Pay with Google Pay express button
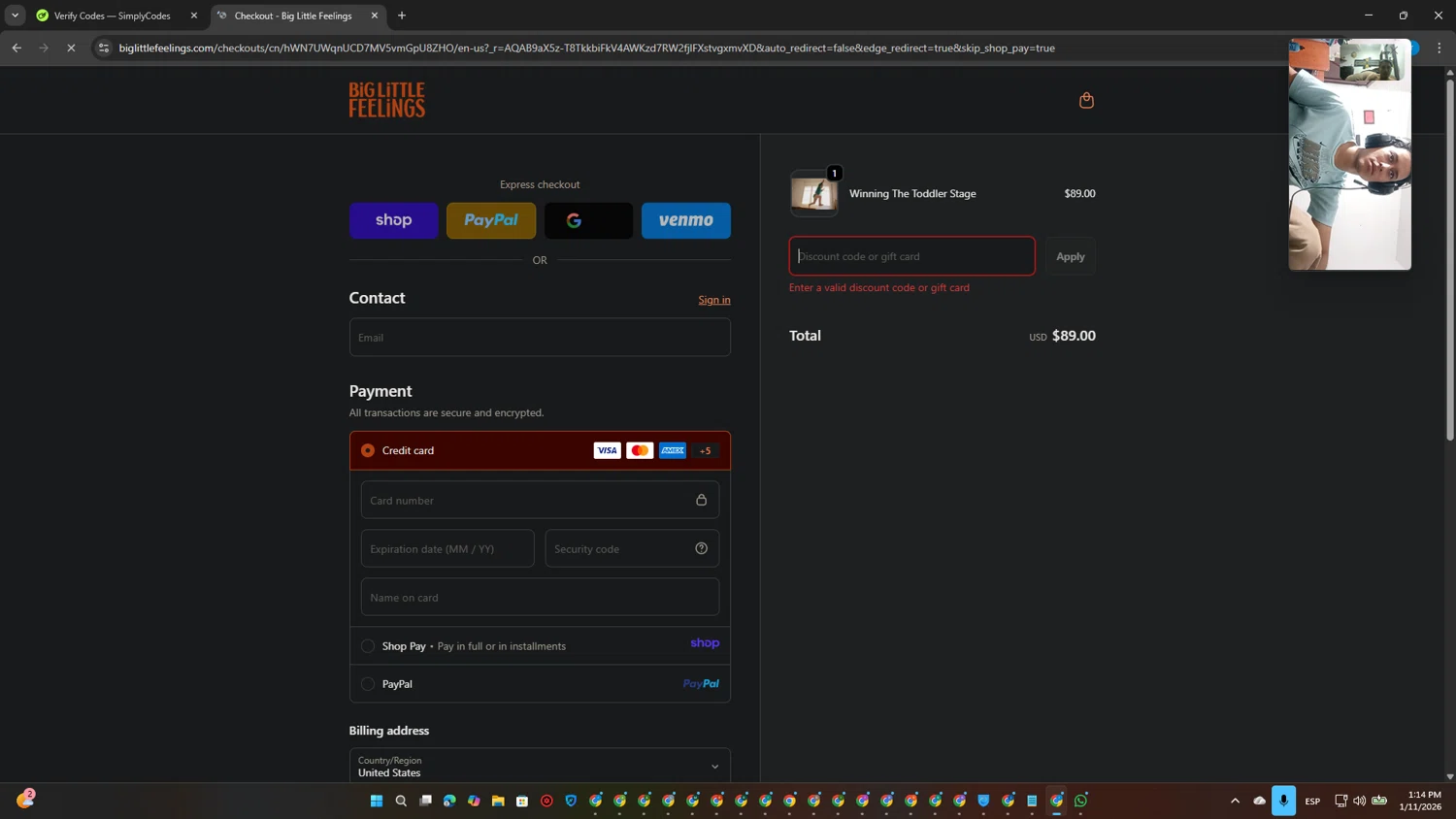Viewport: 1456px width, 819px height. click(x=588, y=220)
